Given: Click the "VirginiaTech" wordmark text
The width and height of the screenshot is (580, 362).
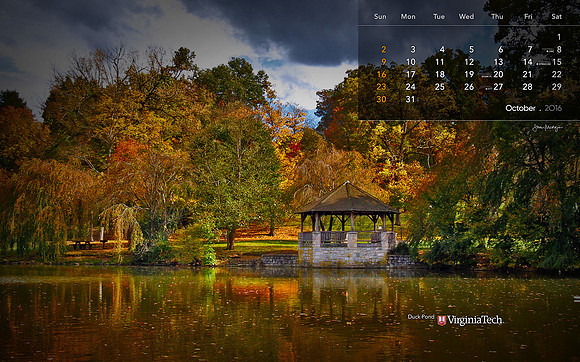Looking at the screenshot, I should (x=475, y=320).
